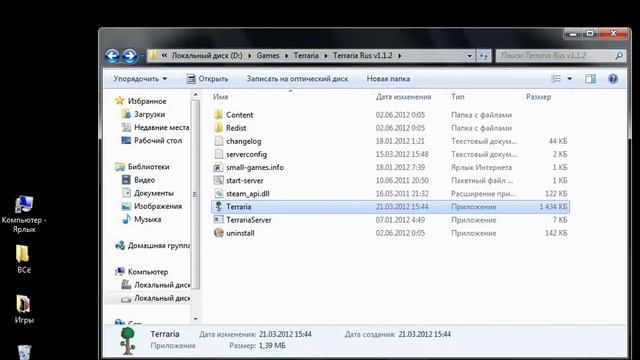640x360 pixels.
Task: Select the changelog text file icon
Action: (x=219, y=141)
